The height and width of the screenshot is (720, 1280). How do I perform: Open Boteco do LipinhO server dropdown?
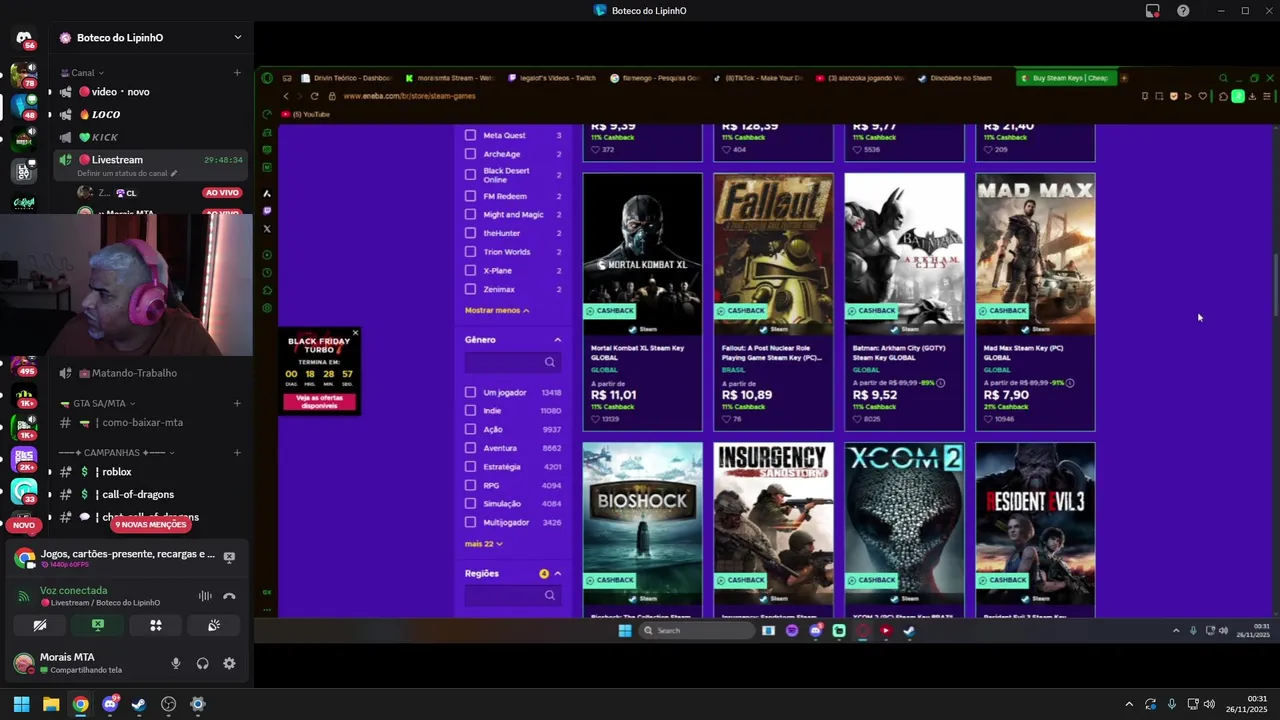(237, 37)
